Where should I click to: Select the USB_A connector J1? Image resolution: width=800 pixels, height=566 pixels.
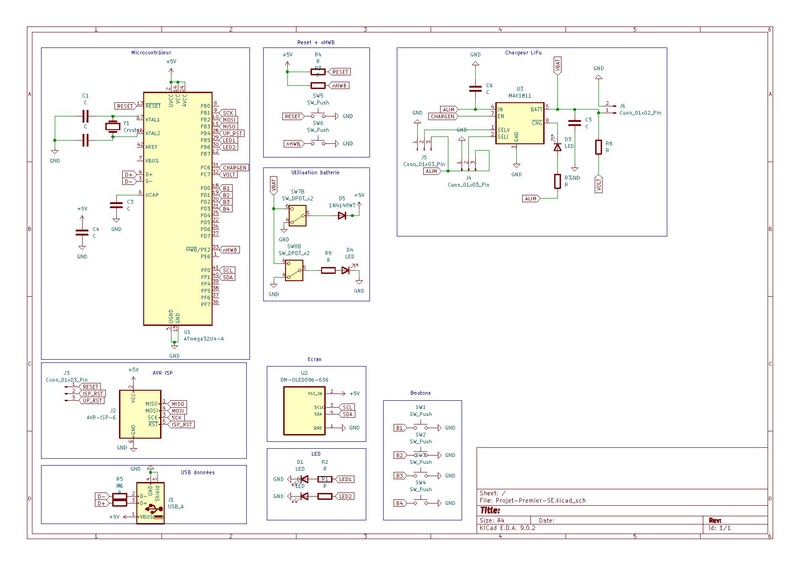(x=150, y=503)
